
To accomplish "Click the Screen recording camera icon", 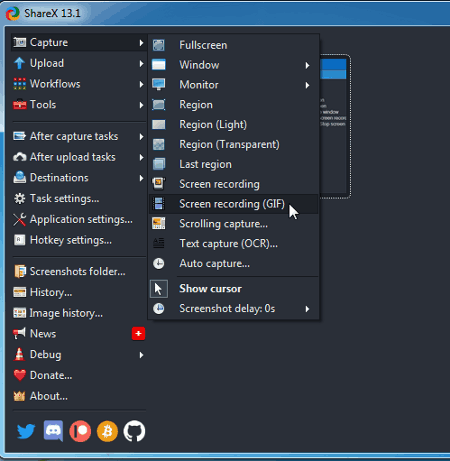I will click(159, 183).
